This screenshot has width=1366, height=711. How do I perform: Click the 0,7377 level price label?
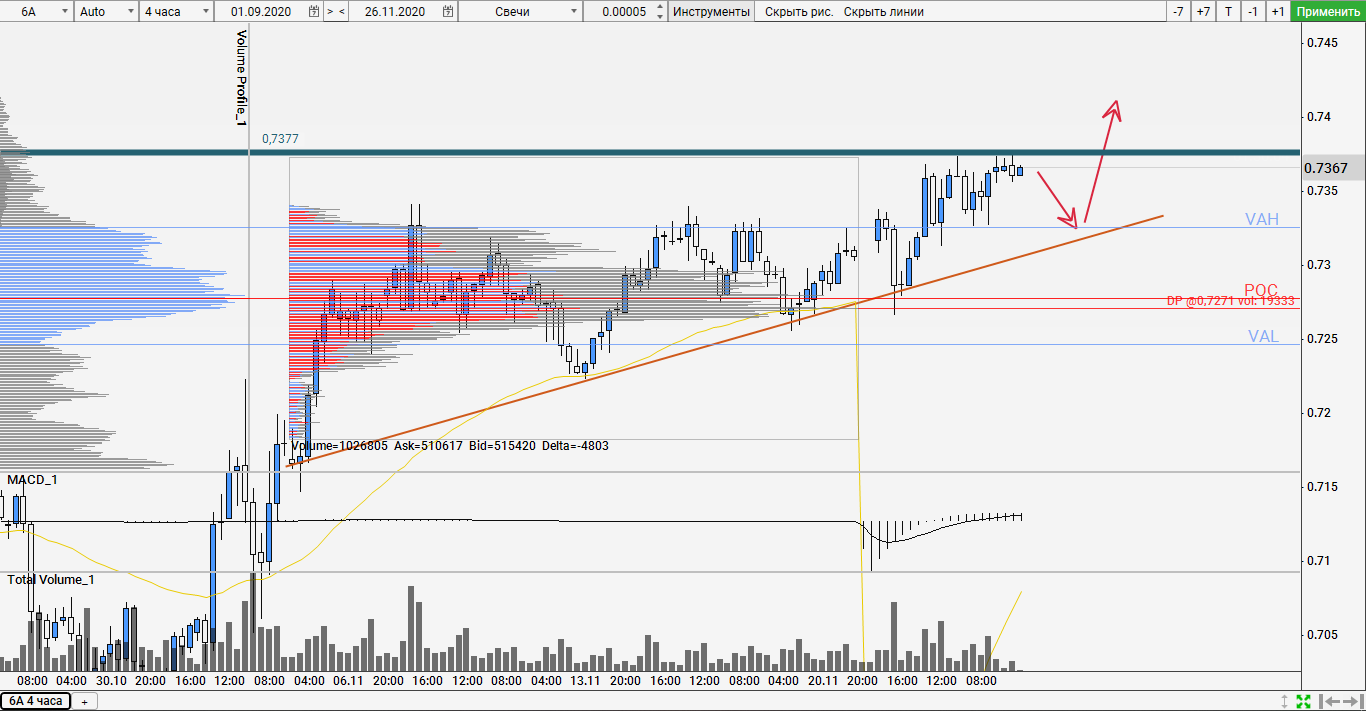click(x=280, y=139)
